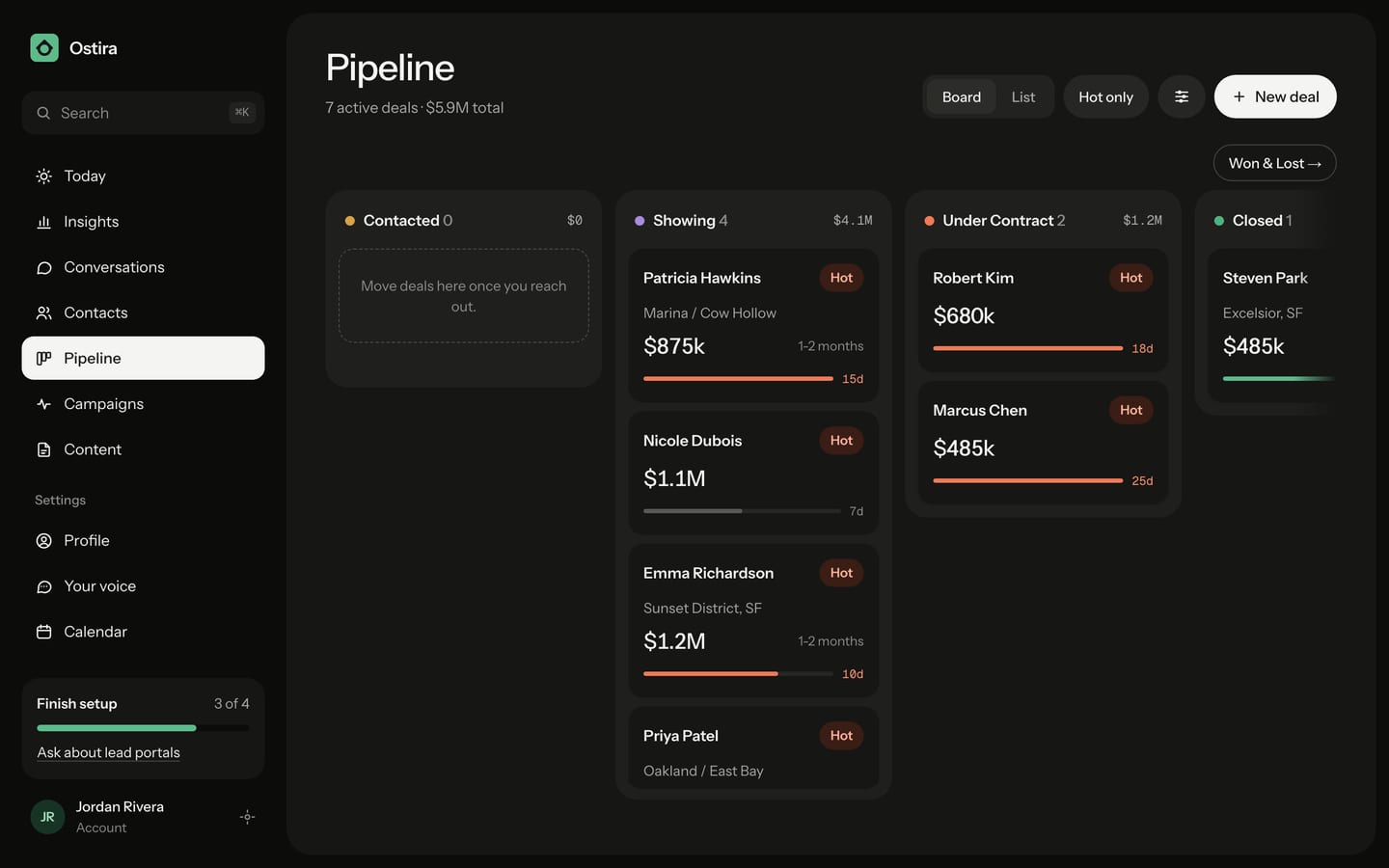The width and height of the screenshot is (1389, 868).
Task: Click the Insights bar chart icon
Action: pos(43,222)
